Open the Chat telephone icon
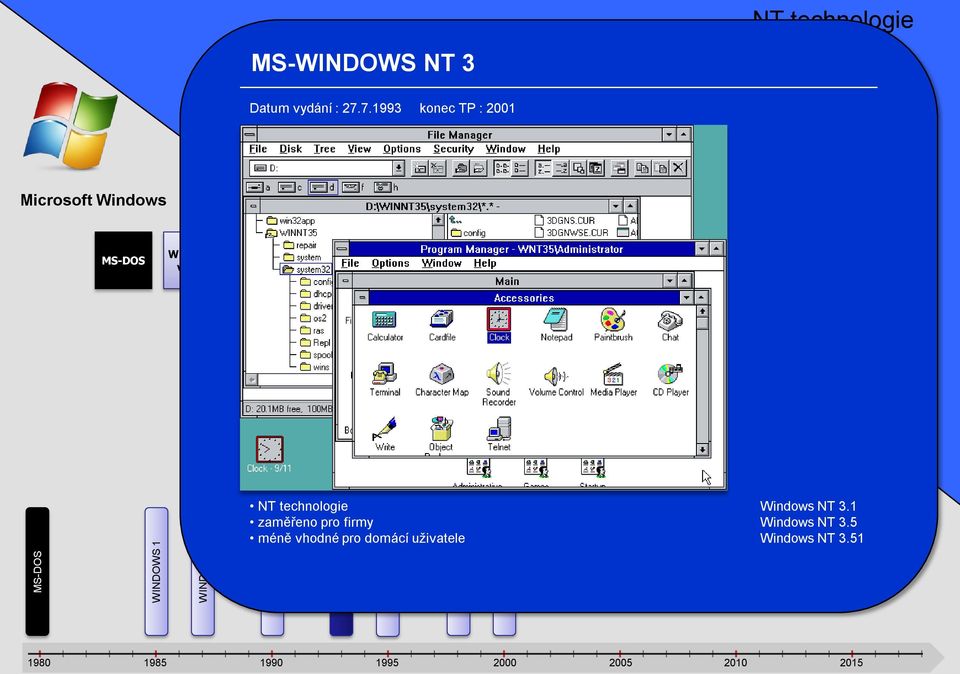The height and width of the screenshot is (674, 960). (x=670, y=325)
